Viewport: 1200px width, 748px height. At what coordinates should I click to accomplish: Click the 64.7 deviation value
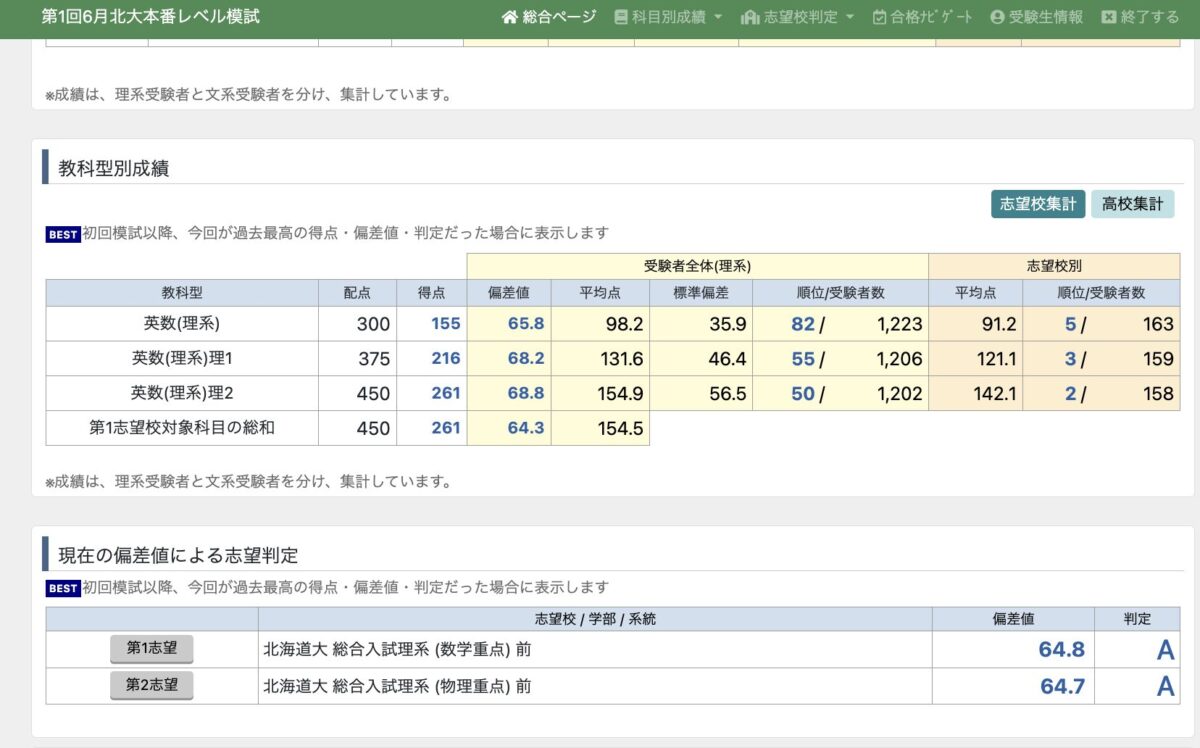click(x=1061, y=687)
